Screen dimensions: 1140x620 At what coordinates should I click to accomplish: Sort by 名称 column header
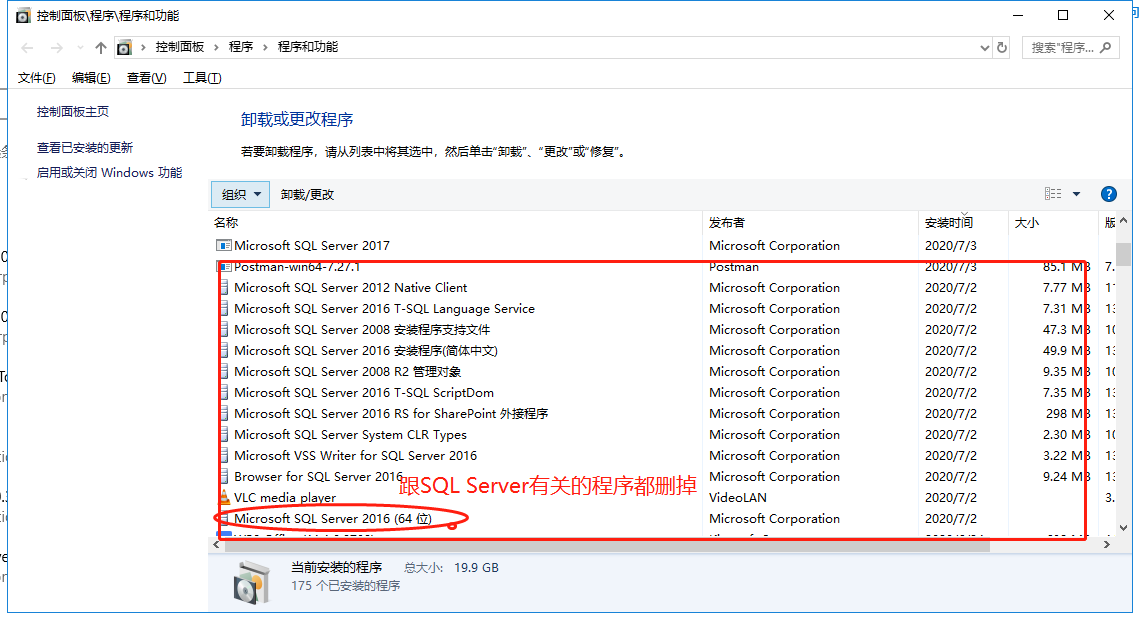point(226,222)
